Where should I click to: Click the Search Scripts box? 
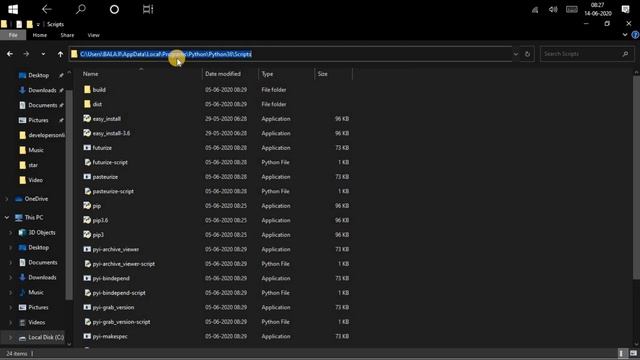tap(587, 54)
